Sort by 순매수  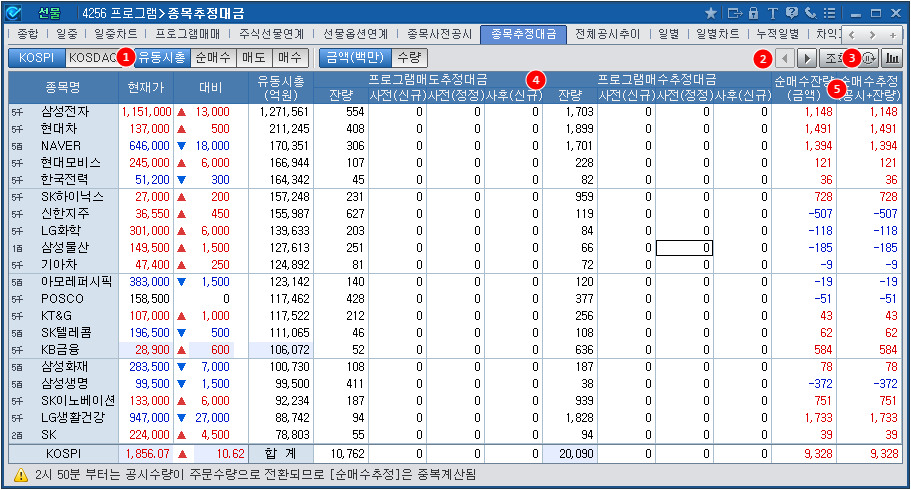click(x=213, y=58)
